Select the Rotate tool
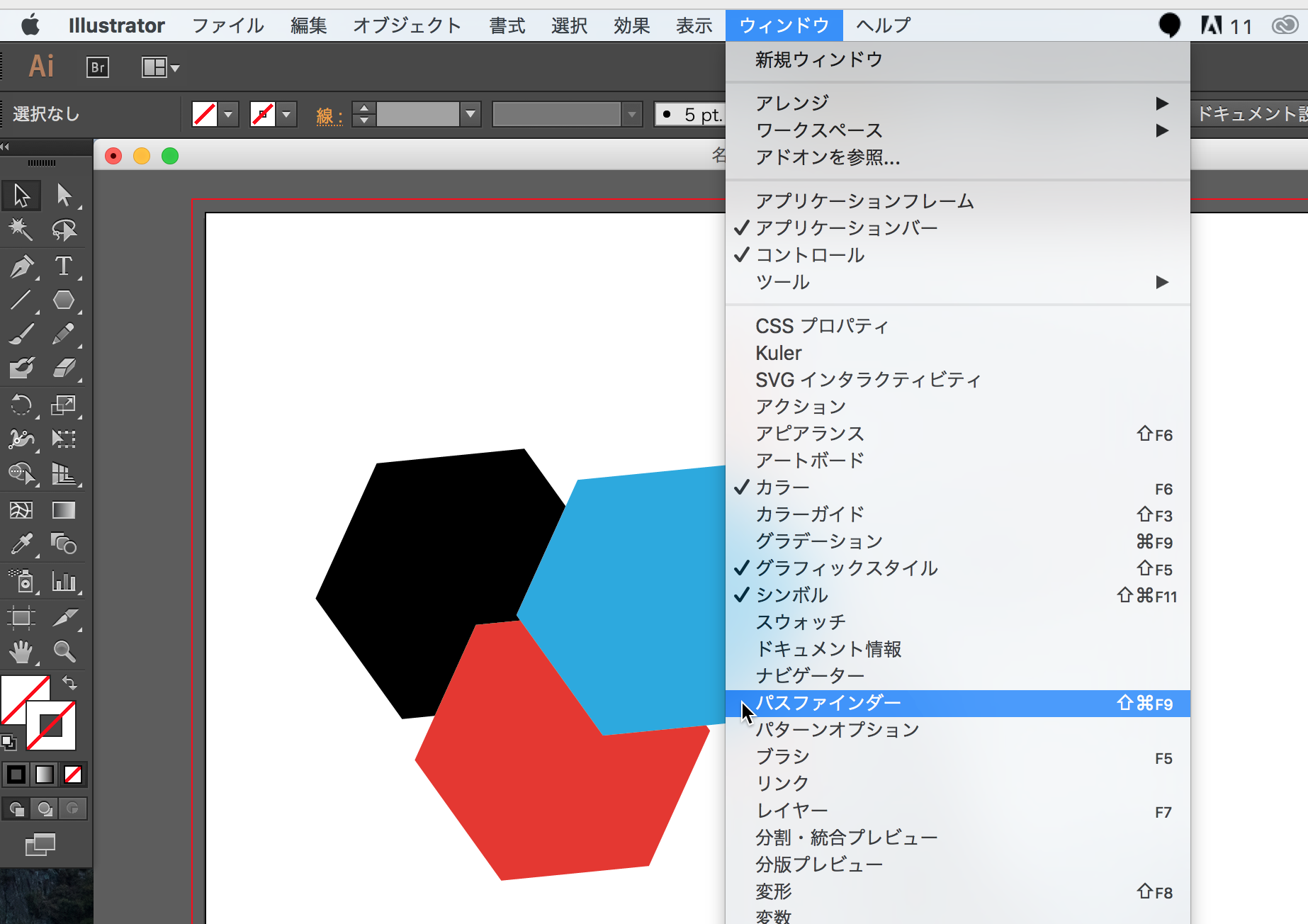This screenshot has height=924, width=1308. [21, 405]
